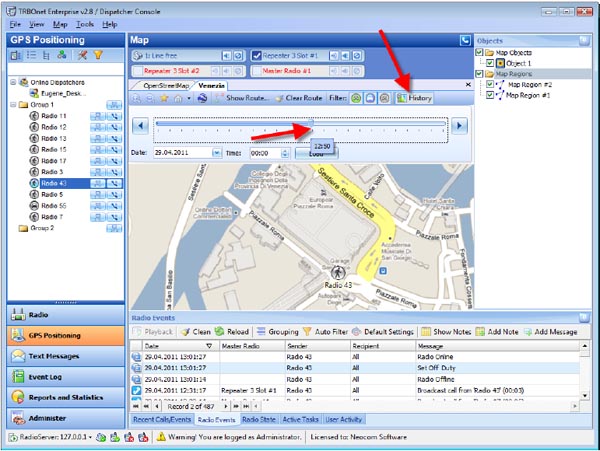Image resolution: width=600 pixels, height=451 pixels.
Task: Open the Tools menu
Action: [x=85, y=24]
